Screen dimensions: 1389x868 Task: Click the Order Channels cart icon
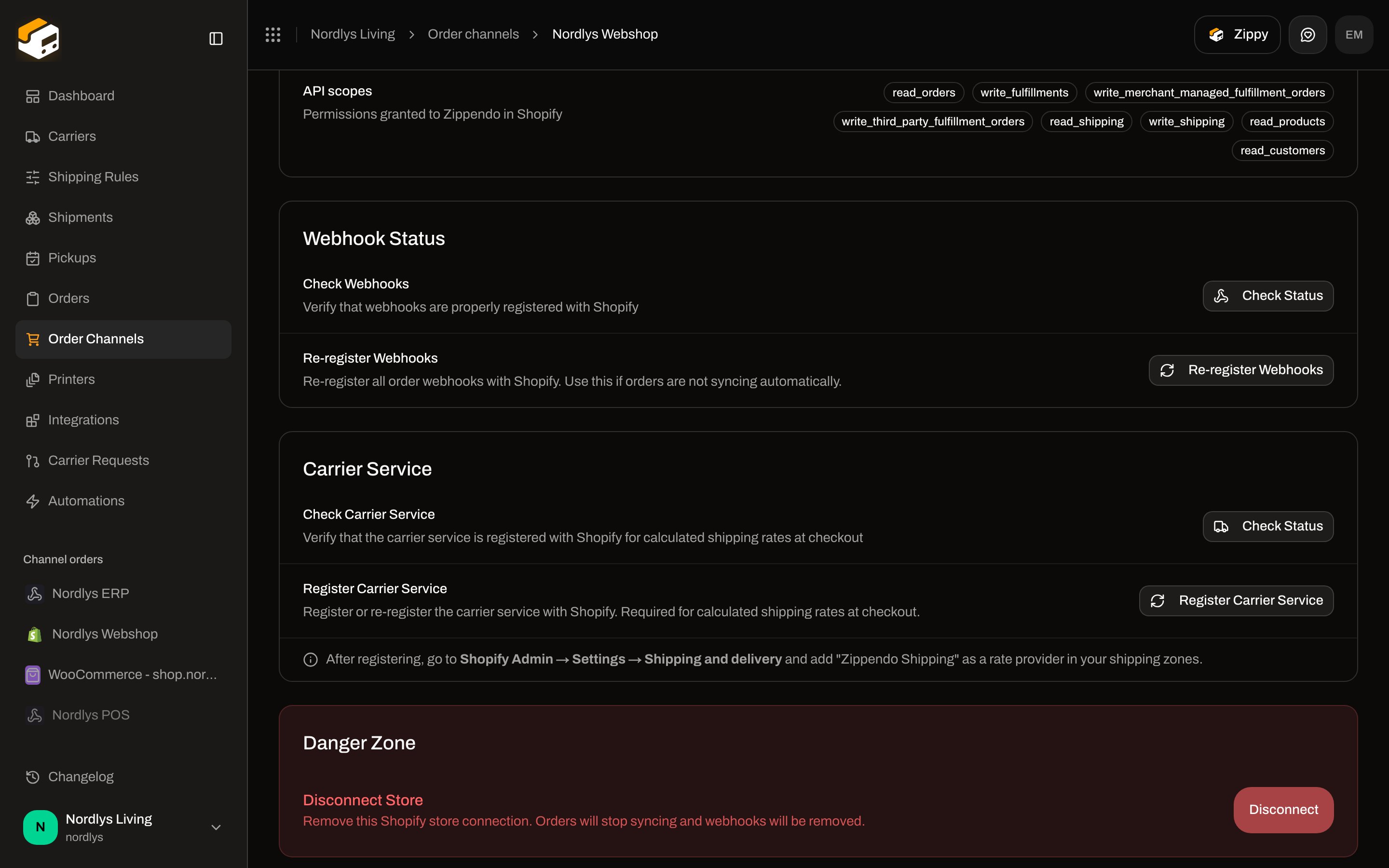[33, 339]
